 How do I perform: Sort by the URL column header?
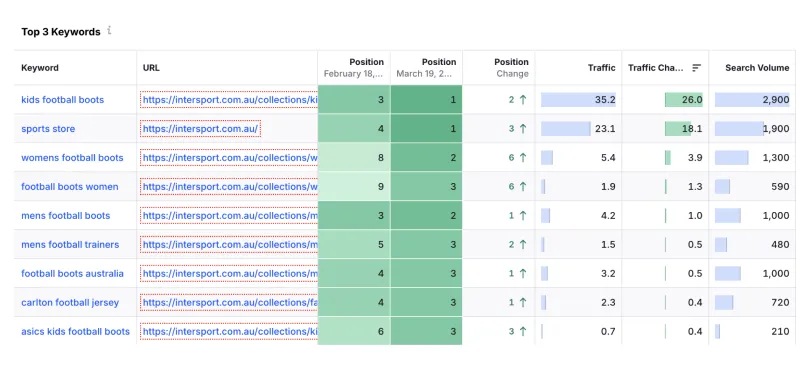151,68
